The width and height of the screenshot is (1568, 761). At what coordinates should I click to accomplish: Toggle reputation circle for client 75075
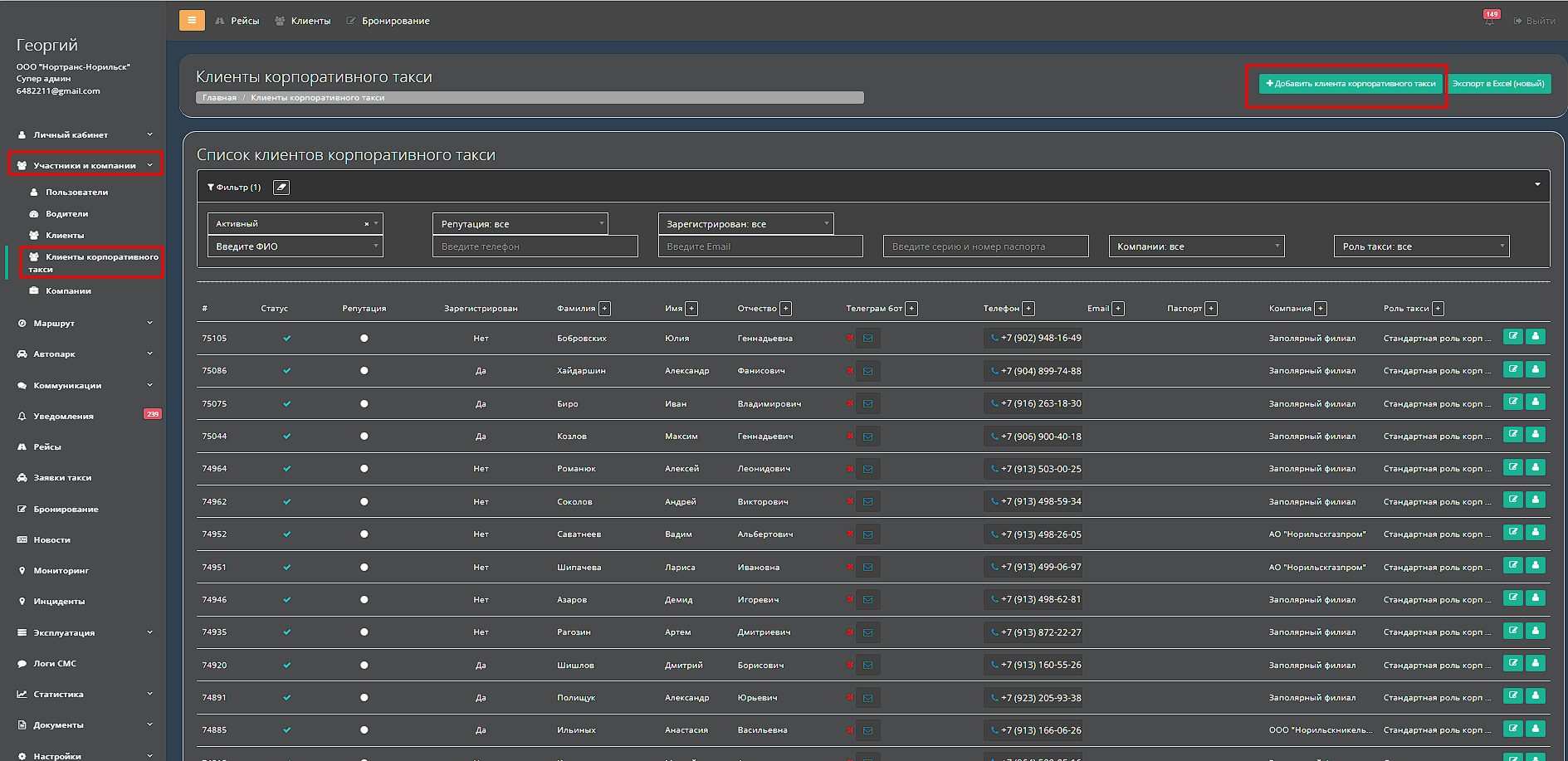[364, 404]
